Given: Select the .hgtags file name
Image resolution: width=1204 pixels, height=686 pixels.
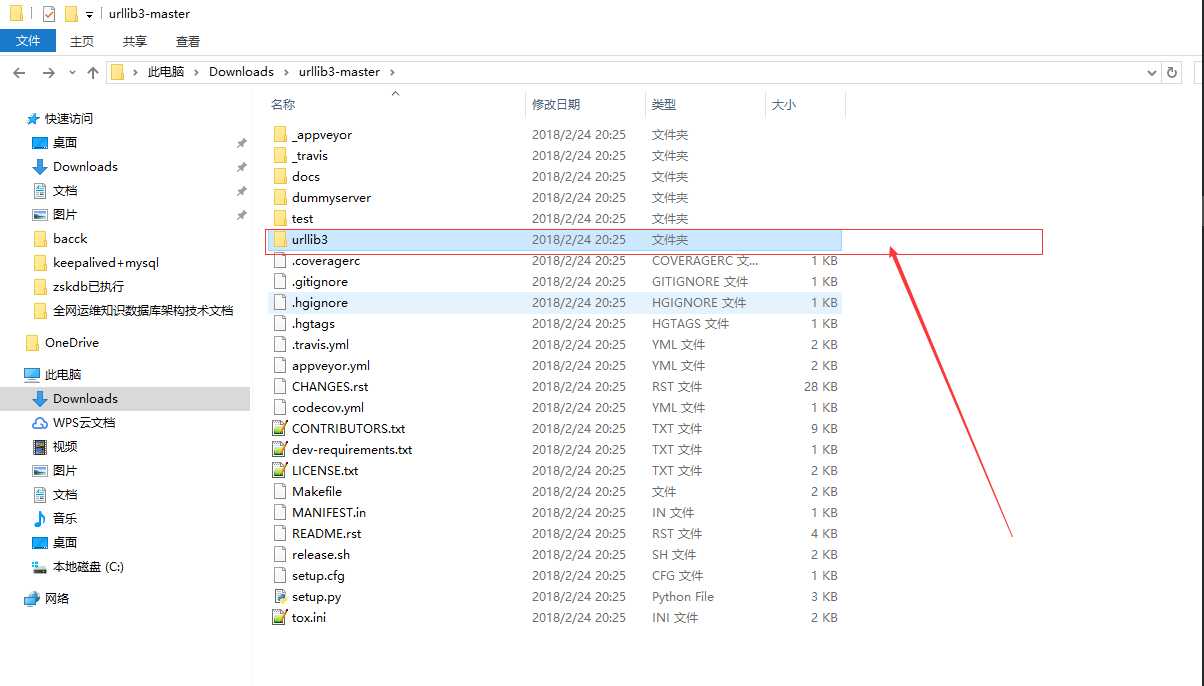Looking at the screenshot, I should (x=313, y=323).
